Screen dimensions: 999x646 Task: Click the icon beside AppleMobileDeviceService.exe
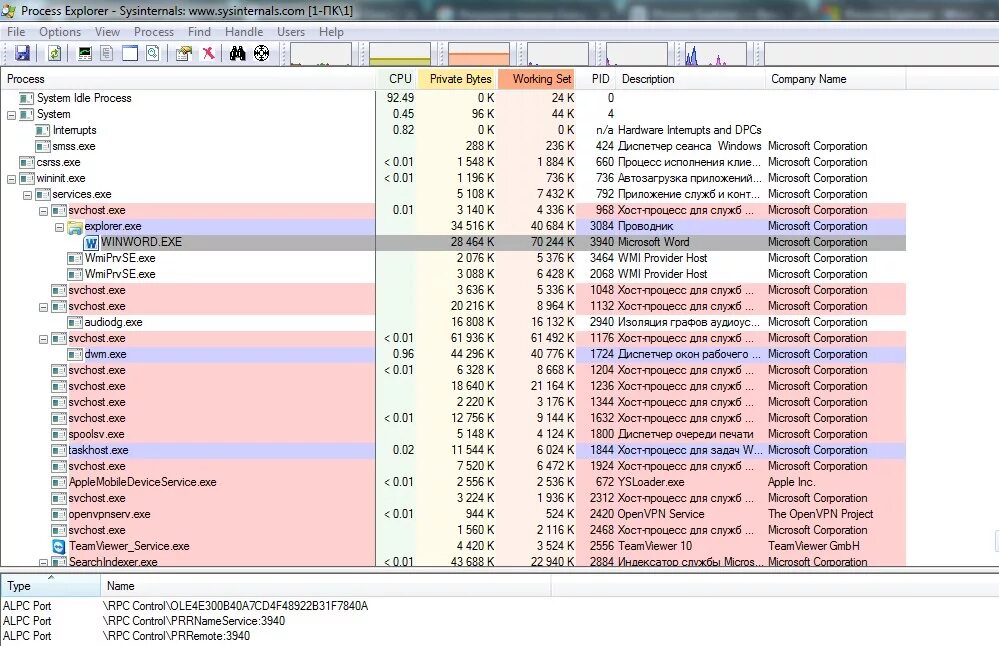tap(59, 482)
